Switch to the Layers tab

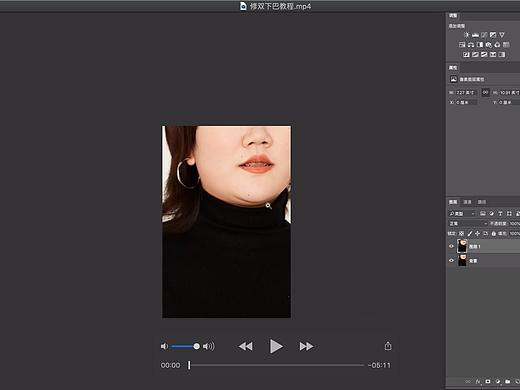(453, 202)
